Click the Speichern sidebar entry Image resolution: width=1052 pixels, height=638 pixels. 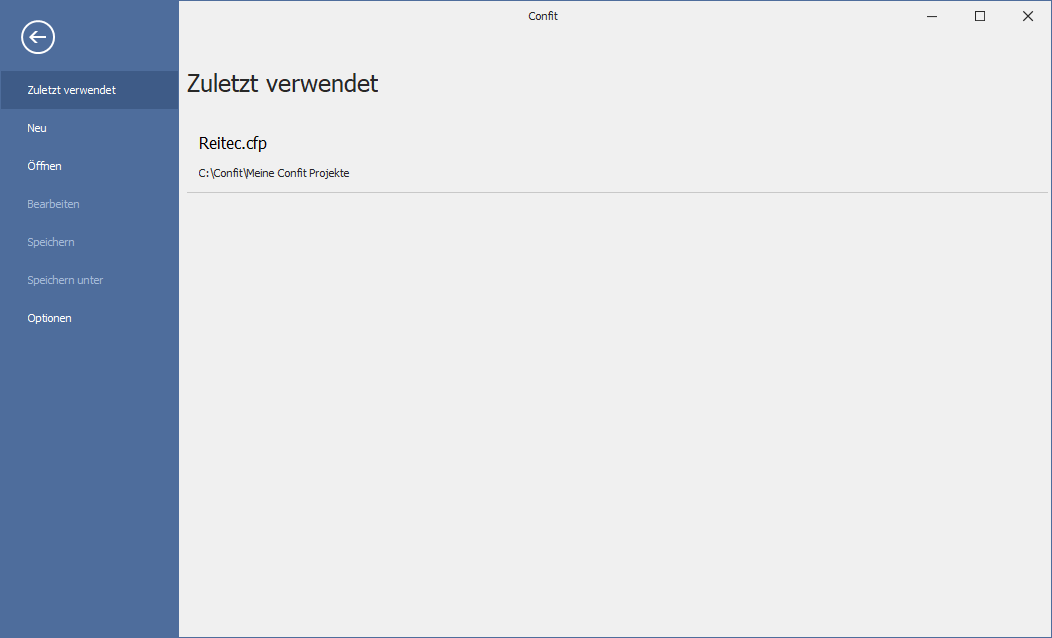[51, 242]
